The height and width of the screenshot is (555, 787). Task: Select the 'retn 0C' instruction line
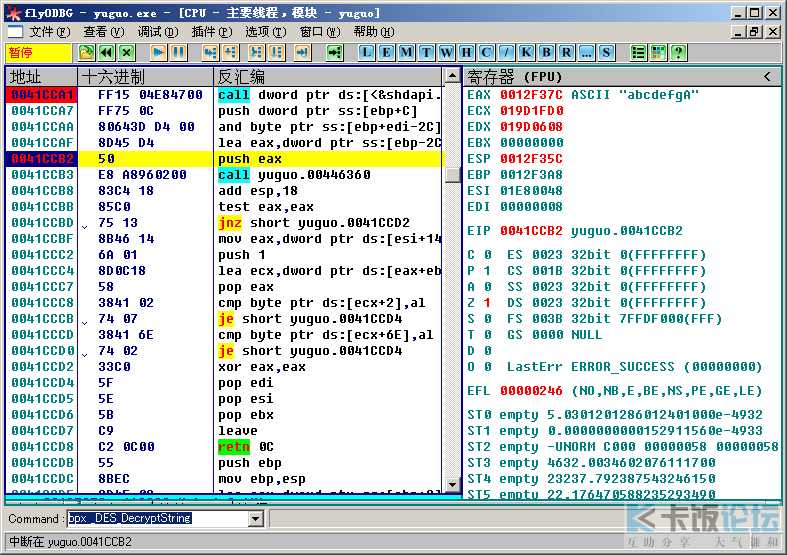click(x=245, y=447)
